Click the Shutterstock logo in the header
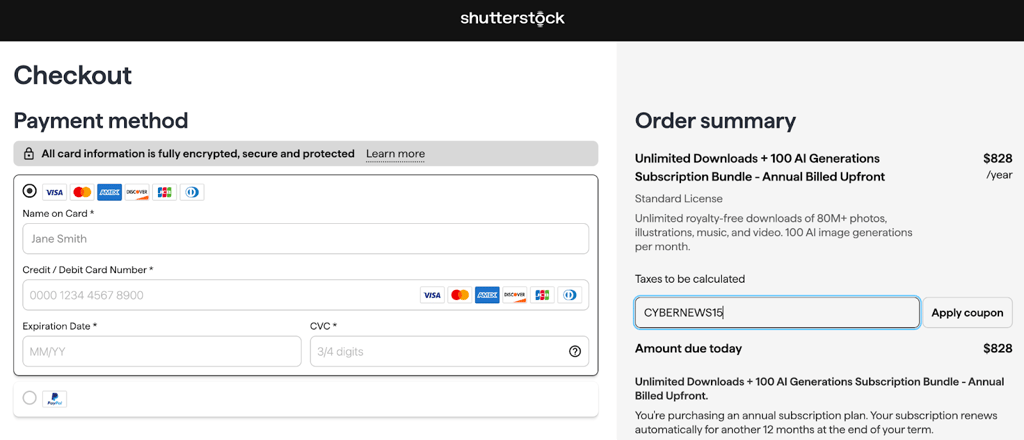The width and height of the screenshot is (1024, 440). click(x=512, y=18)
